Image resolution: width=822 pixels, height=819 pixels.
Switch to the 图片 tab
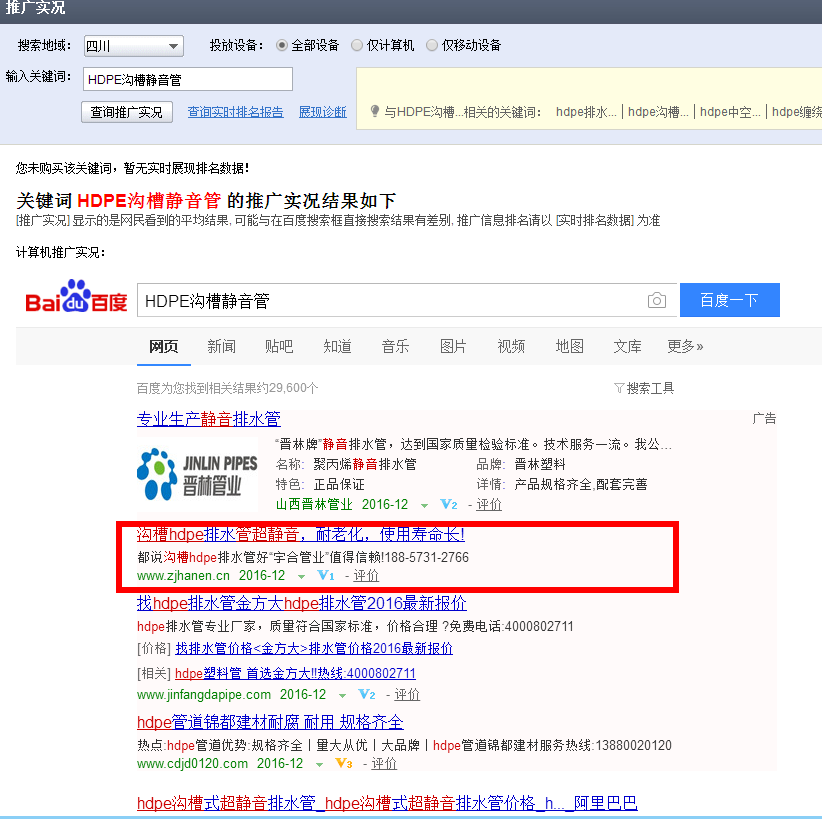pos(453,347)
